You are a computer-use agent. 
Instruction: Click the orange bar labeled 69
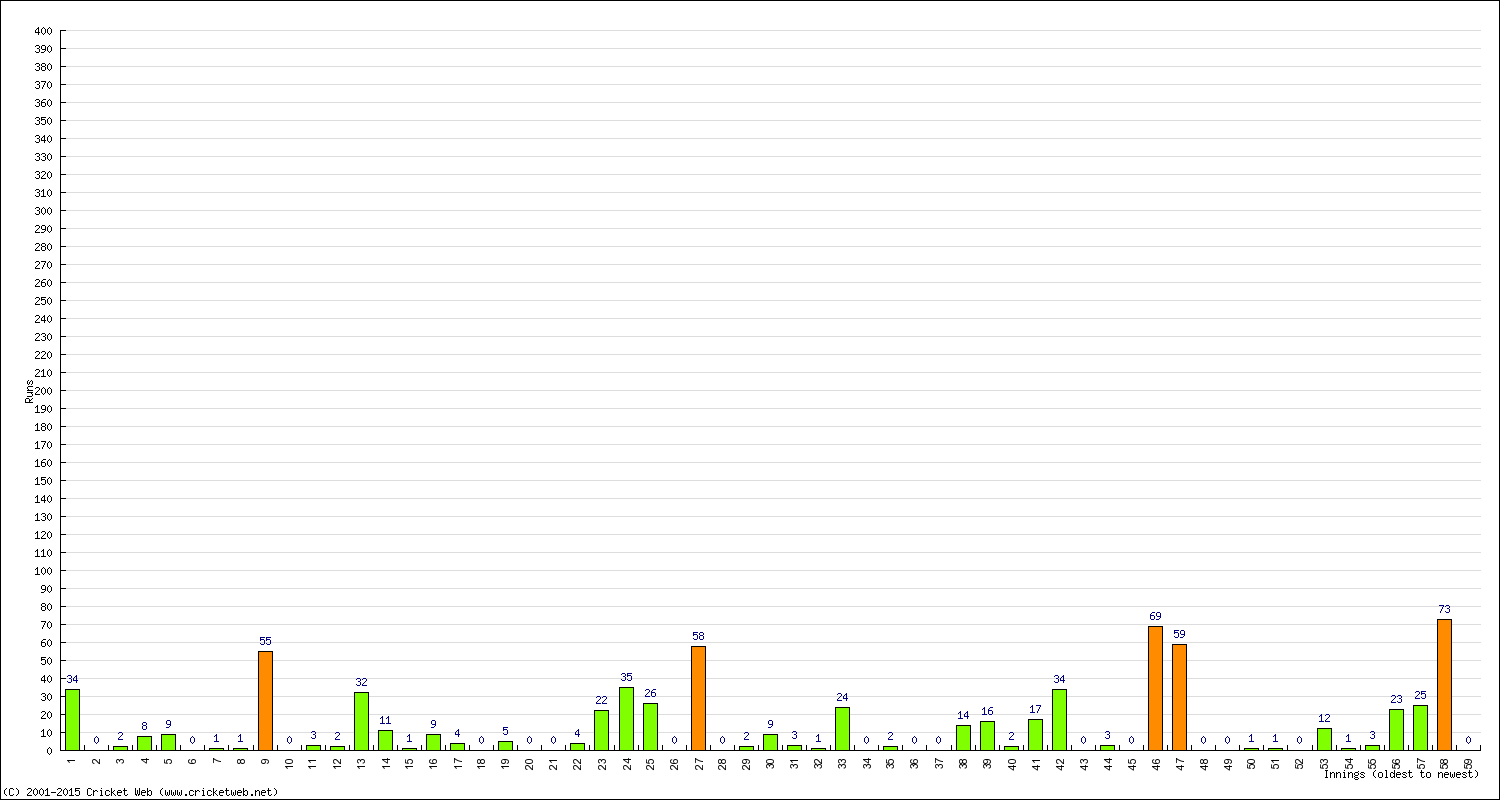(1155, 688)
